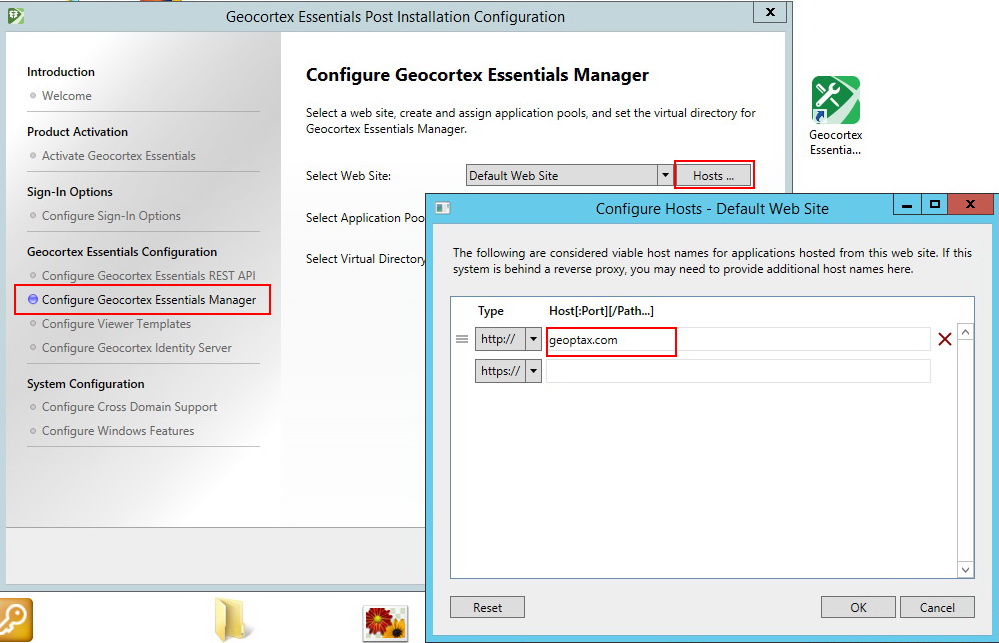This screenshot has height=643, width=999.
Task: Click the 'Product Activation' section heading
Action: (77, 132)
